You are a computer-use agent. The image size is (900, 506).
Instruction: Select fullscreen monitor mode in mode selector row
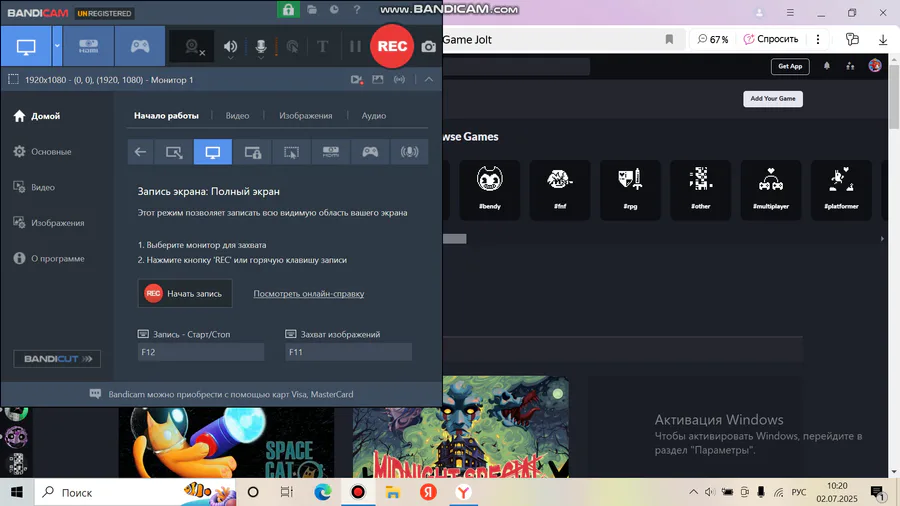213,152
